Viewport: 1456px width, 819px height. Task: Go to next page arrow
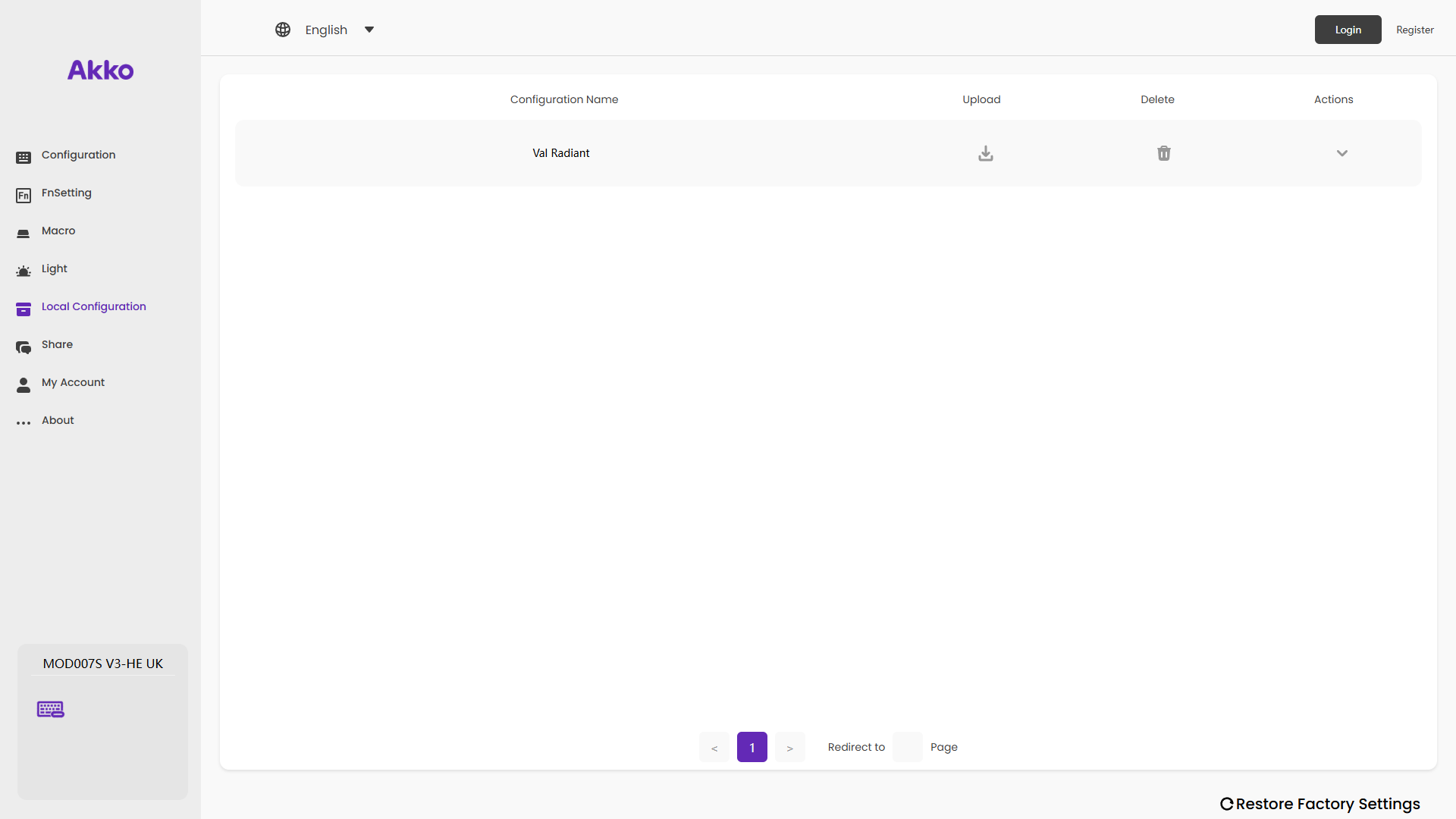click(789, 747)
